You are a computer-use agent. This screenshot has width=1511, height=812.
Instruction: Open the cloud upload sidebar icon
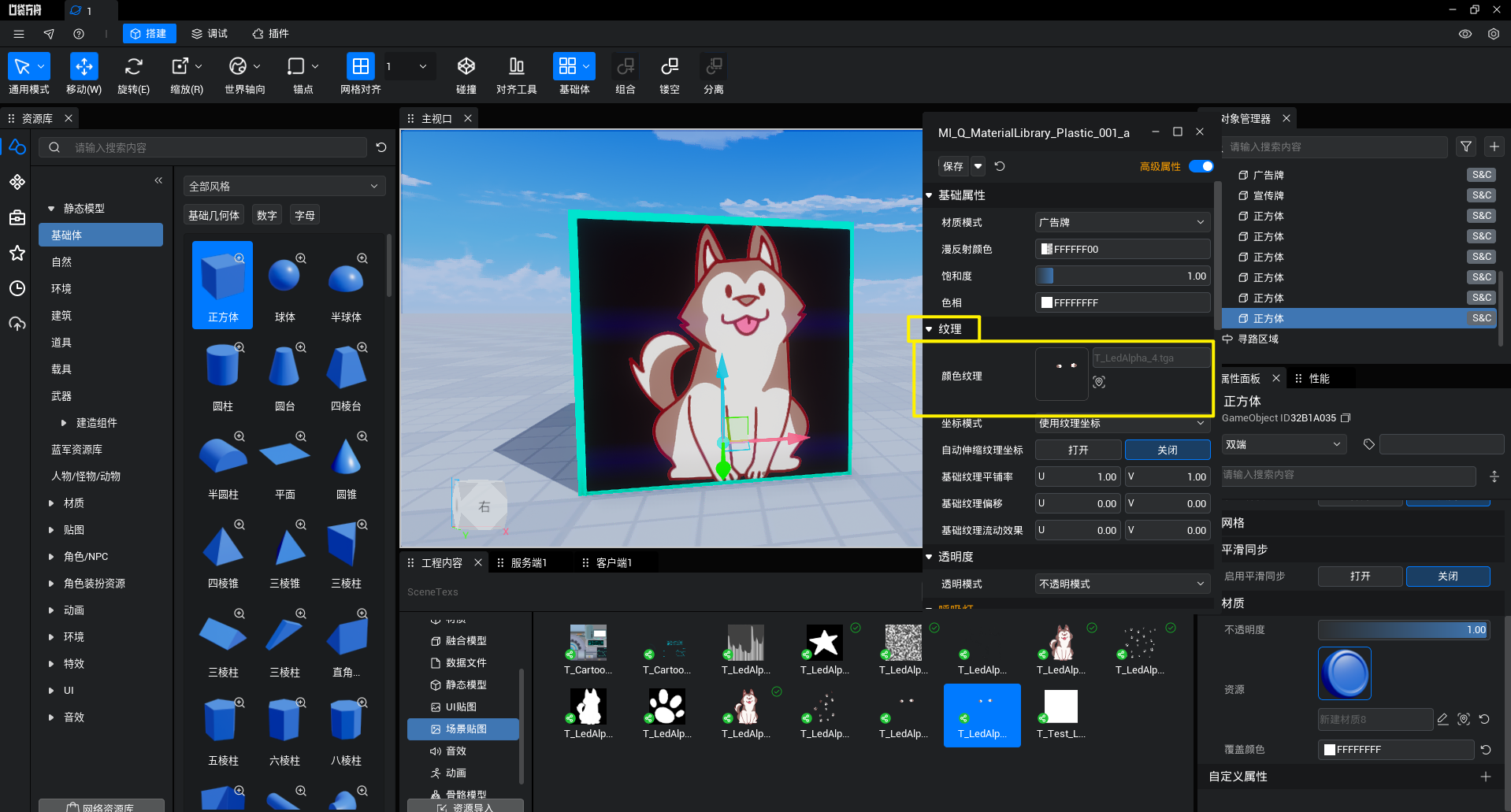[x=17, y=324]
